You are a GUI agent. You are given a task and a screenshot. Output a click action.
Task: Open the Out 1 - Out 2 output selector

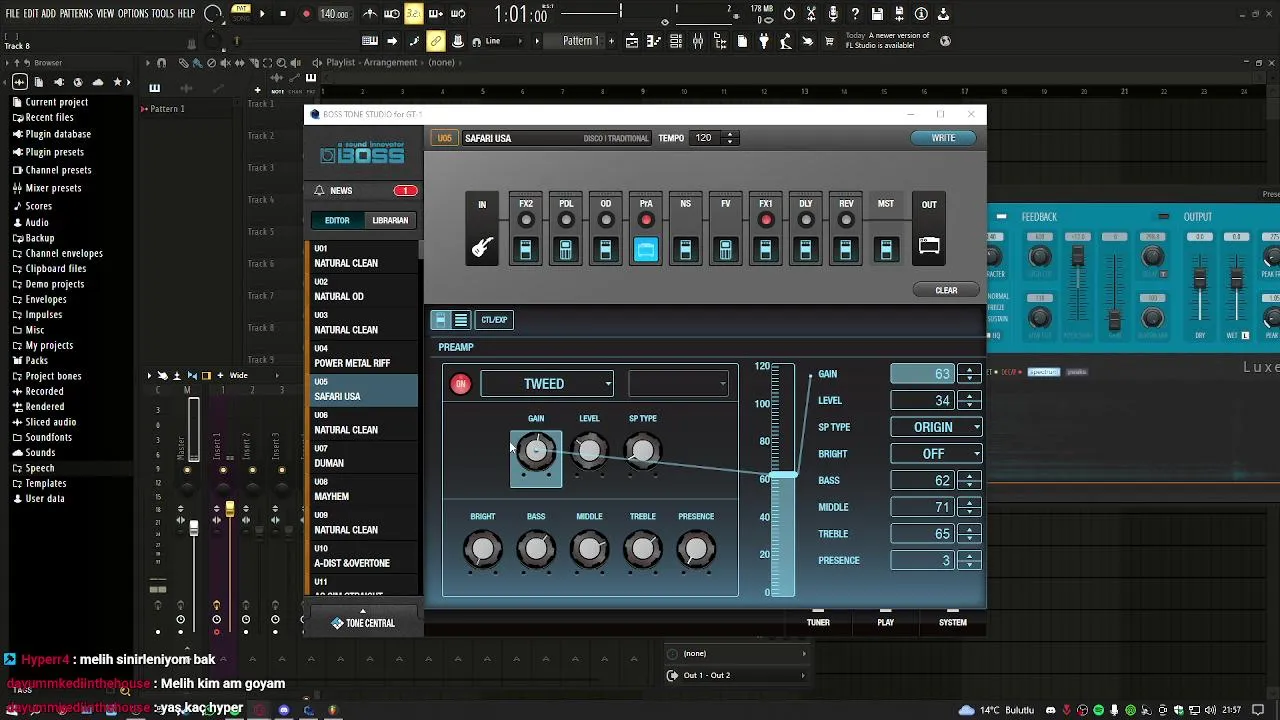tap(737, 675)
